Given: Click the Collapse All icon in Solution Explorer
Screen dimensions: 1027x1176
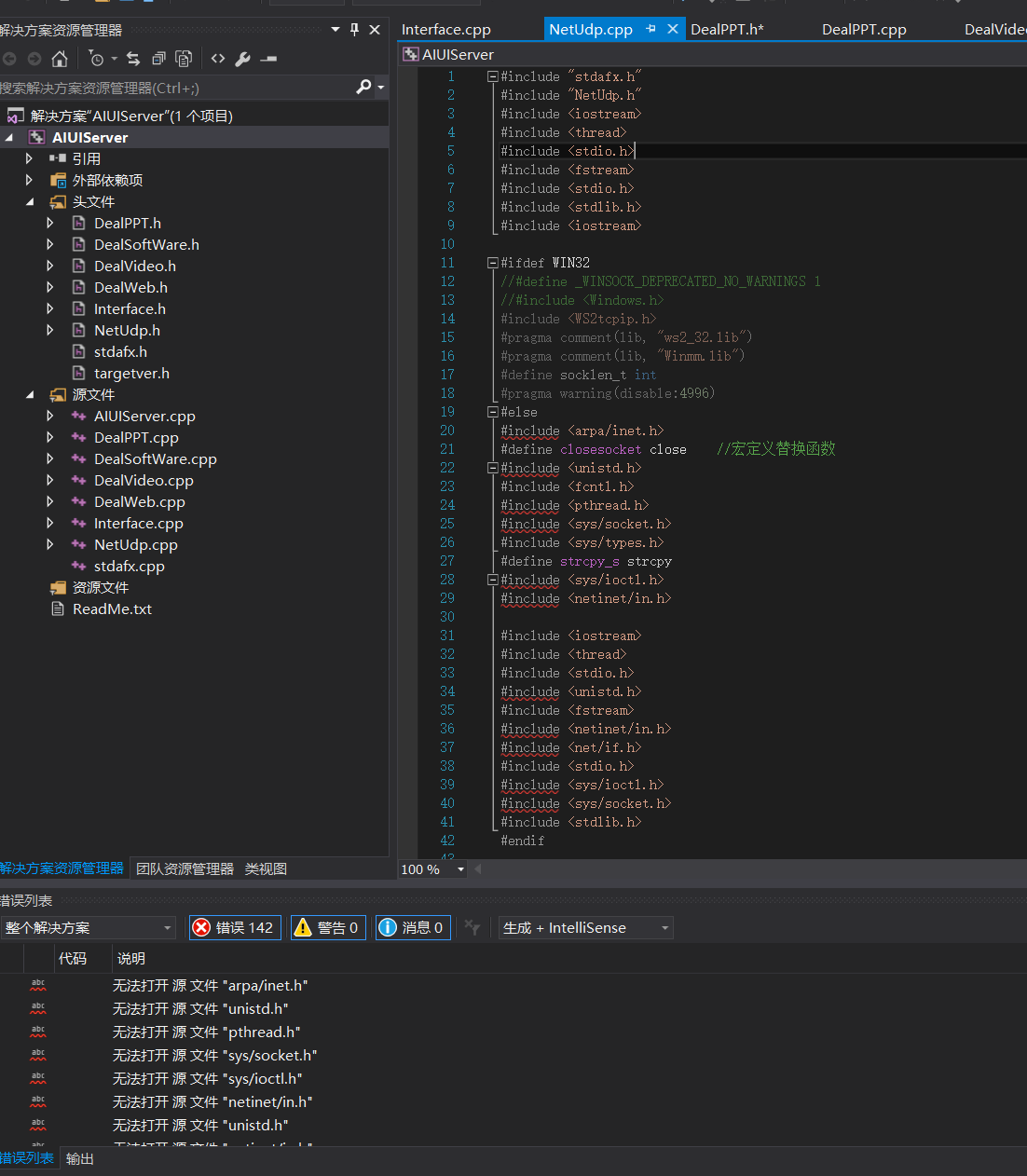Looking at the screenshot, I should click(x=158, y=59).
